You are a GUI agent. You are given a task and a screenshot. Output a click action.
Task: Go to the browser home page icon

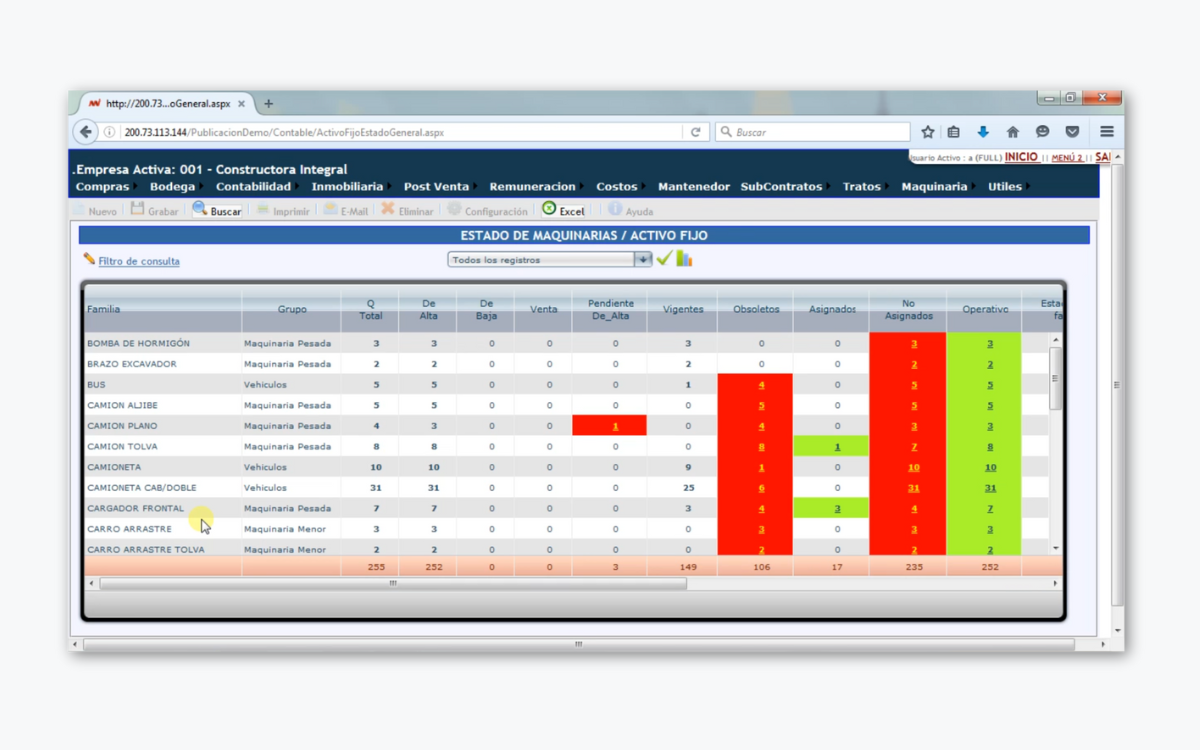[1013, 132]
